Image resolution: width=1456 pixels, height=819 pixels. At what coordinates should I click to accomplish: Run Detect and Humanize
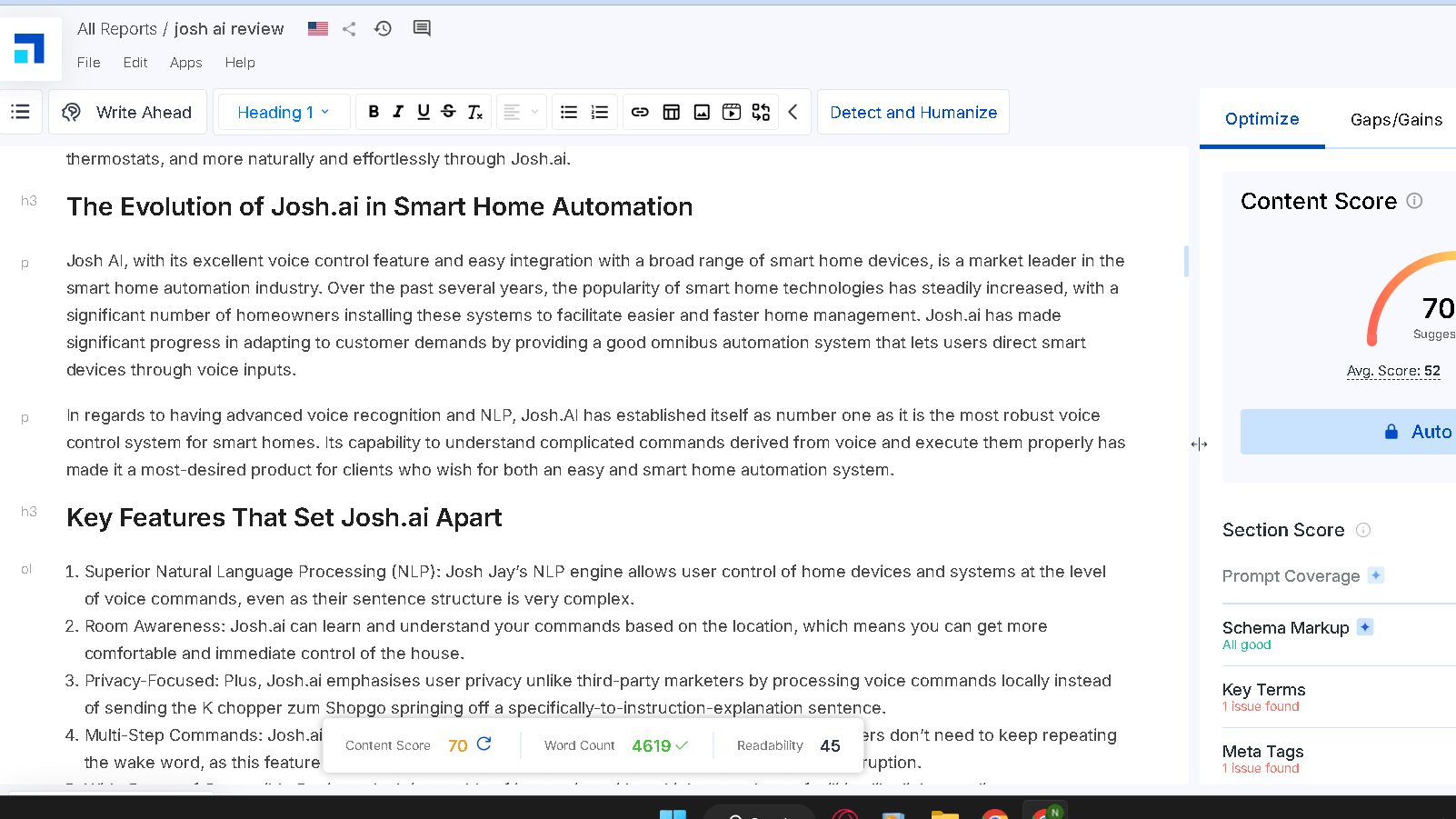912,112
